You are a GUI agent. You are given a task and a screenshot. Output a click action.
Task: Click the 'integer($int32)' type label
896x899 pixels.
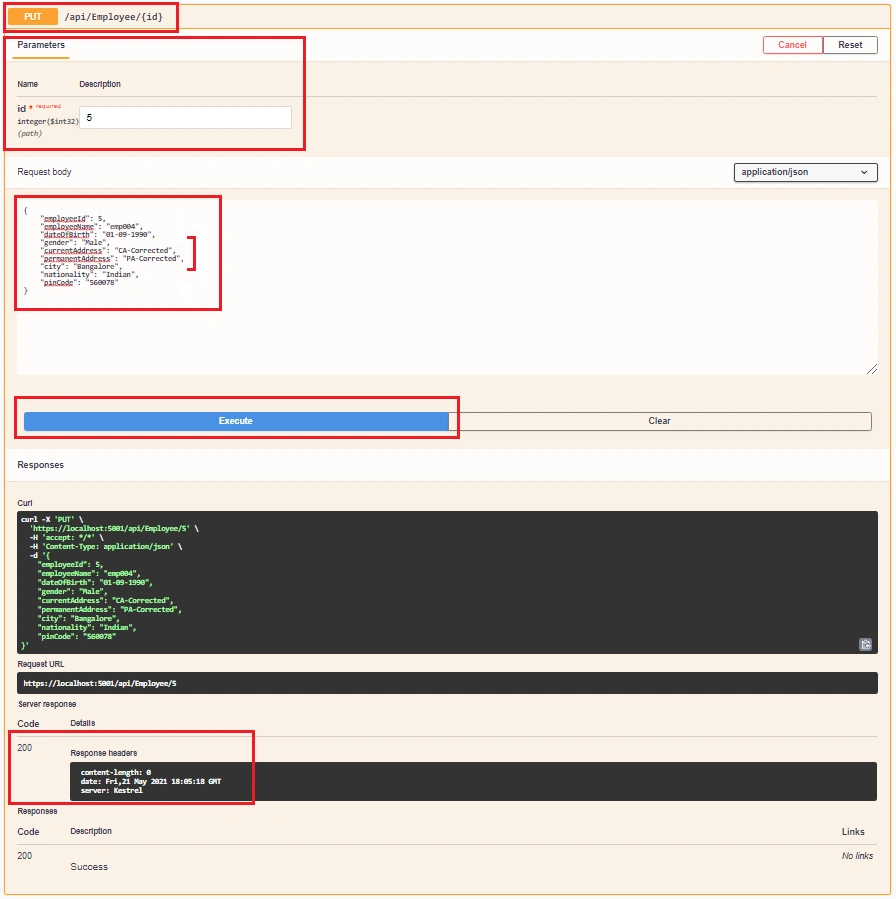[x=48, y=122]
